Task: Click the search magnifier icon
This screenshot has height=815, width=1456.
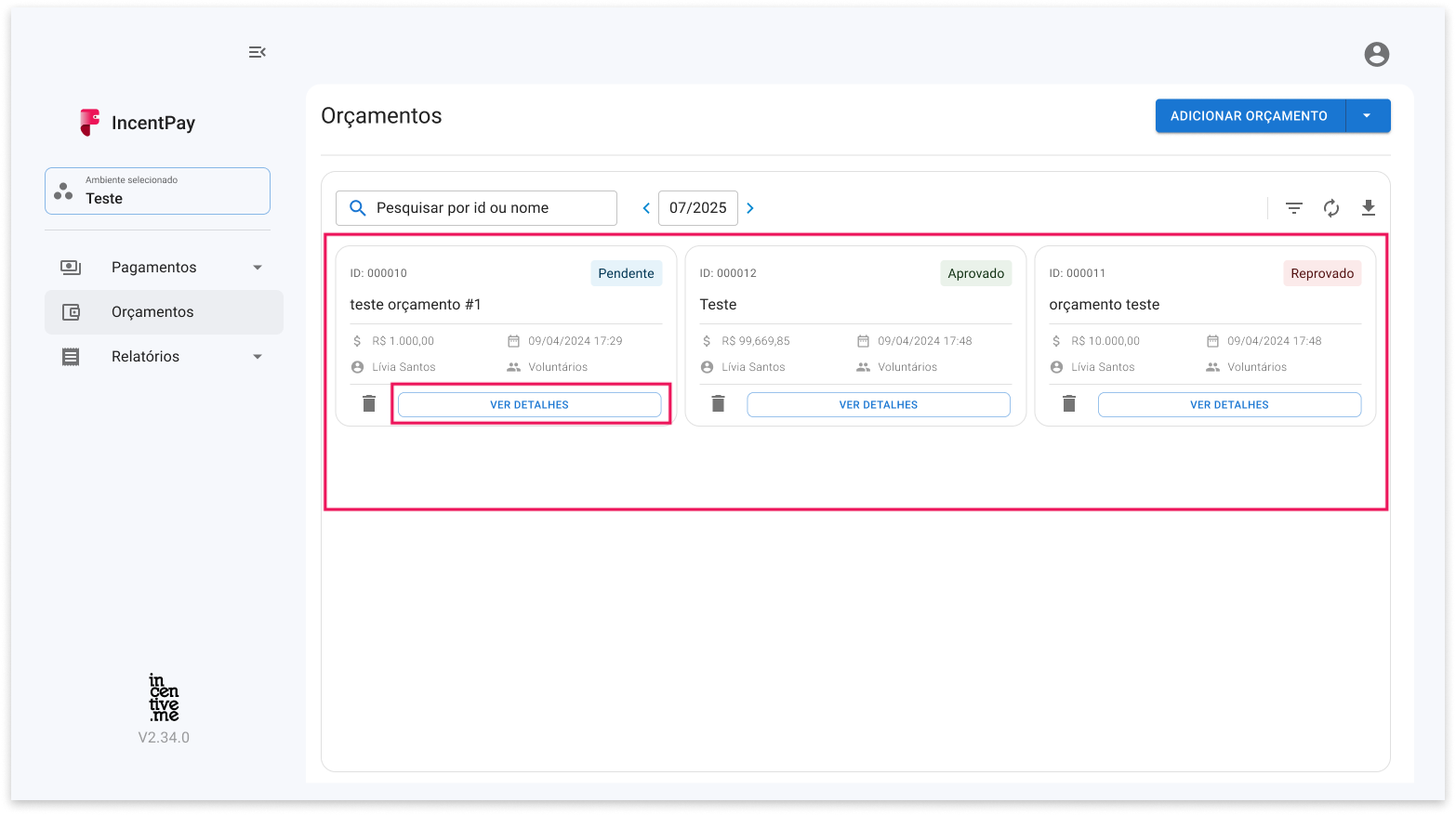Action: click(357, 208)
